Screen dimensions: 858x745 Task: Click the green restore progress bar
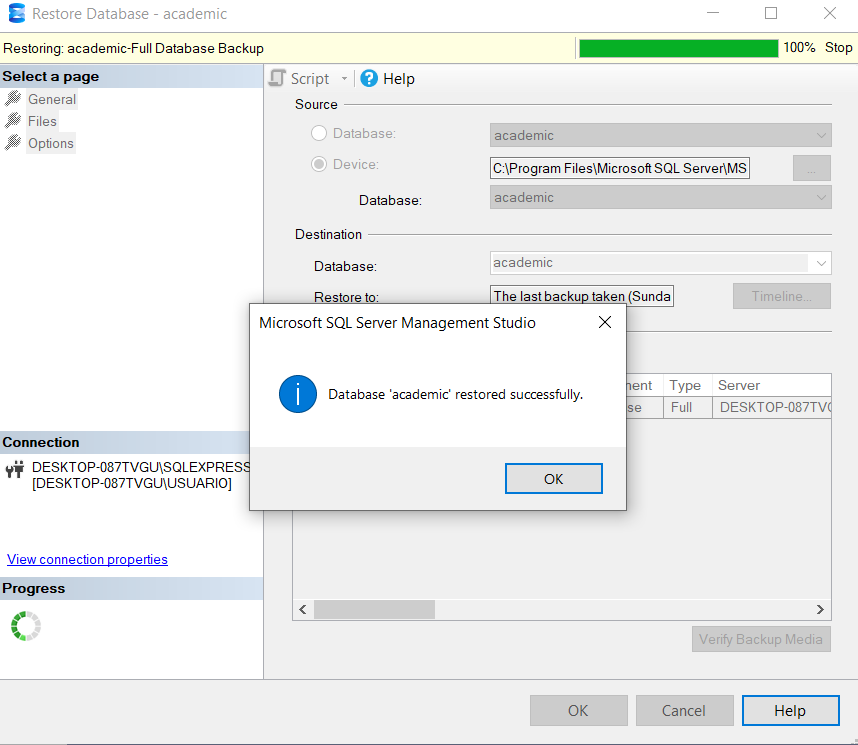[x=679, y=48]
